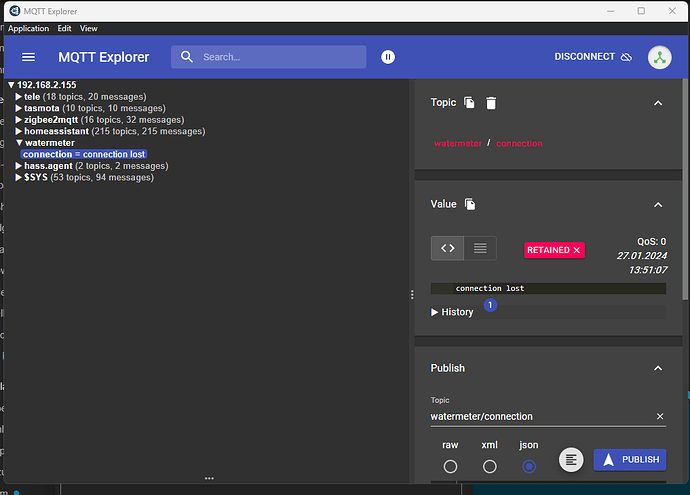Open the Edit menu

[64, 29]
